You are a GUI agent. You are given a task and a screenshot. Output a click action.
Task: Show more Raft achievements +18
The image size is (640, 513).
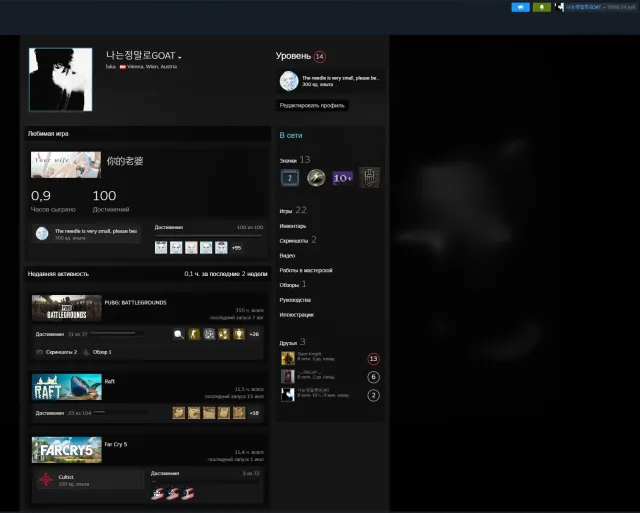pyautogui.click(x=254, y=413)
